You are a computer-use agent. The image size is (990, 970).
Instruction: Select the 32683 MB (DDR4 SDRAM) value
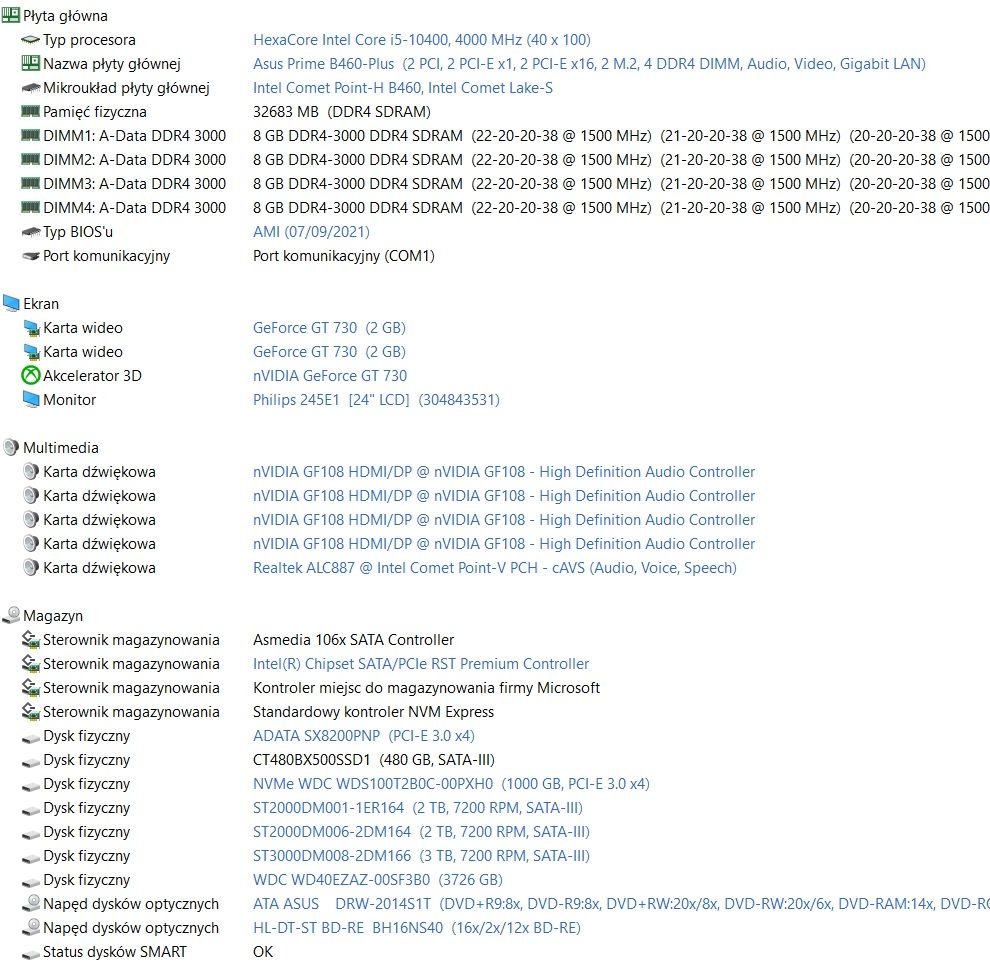tap(342, 112)
